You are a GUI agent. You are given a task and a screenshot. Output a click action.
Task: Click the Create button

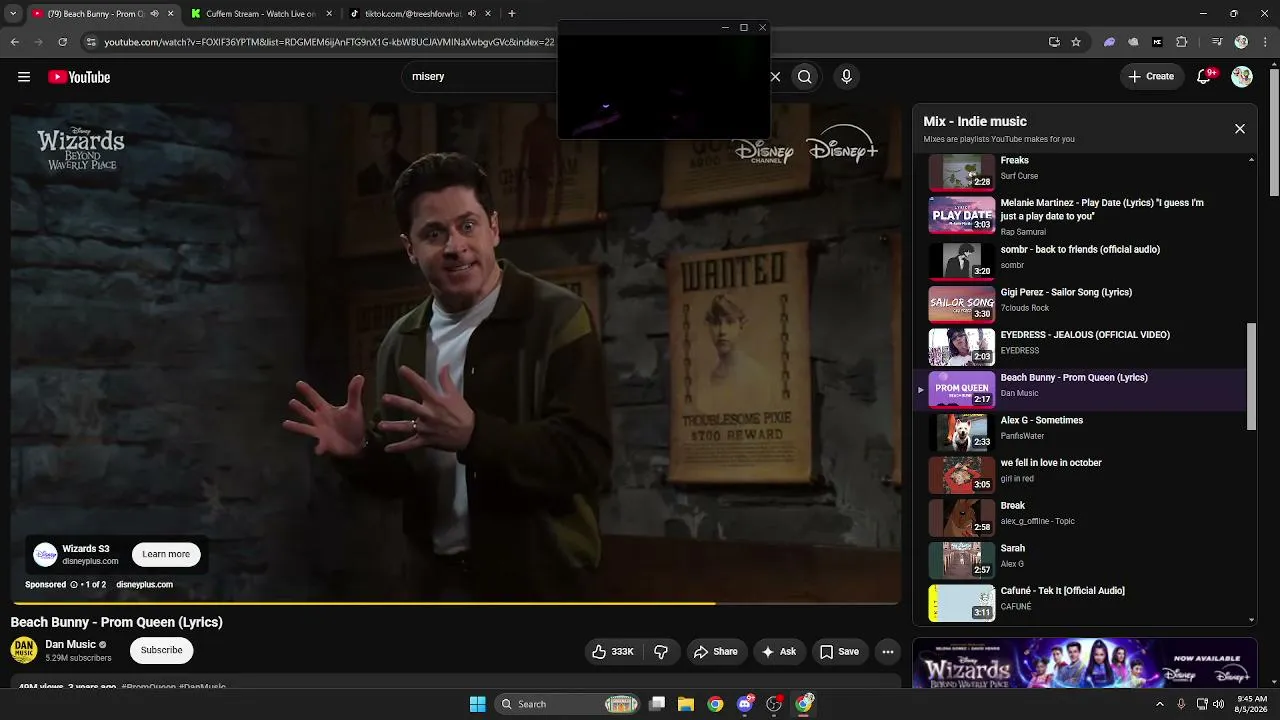click(x=1151, y=77)
